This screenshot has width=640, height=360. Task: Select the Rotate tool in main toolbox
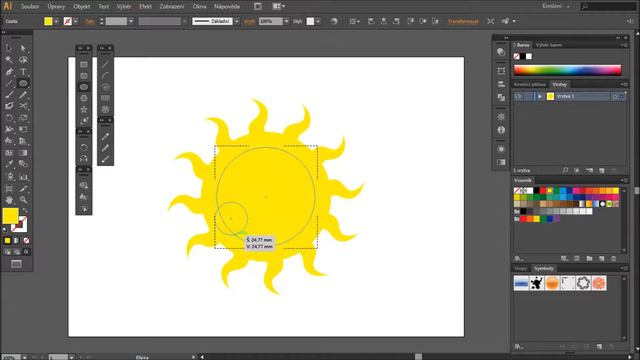tap(9, 118)
